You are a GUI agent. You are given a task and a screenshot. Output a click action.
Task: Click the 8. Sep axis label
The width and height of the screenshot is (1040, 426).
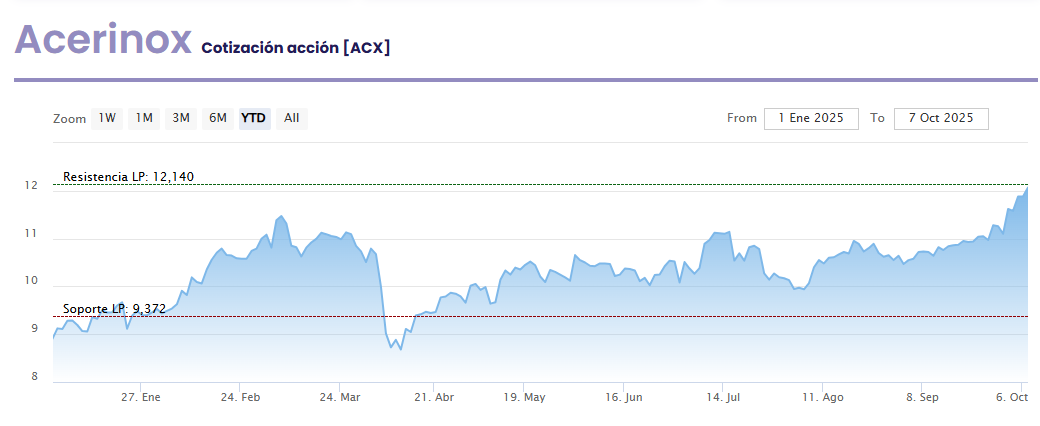922,397
